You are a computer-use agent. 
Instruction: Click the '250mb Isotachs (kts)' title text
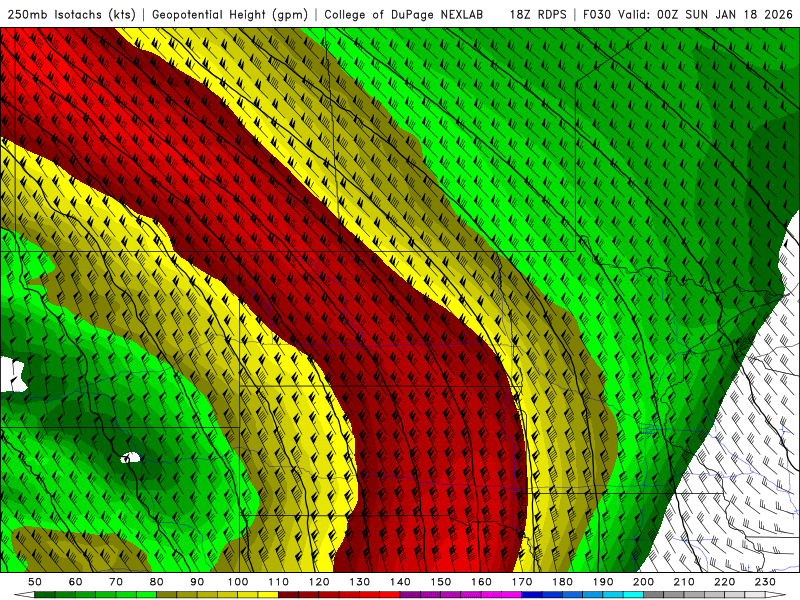pyautogui.click(x=71, y=15)
